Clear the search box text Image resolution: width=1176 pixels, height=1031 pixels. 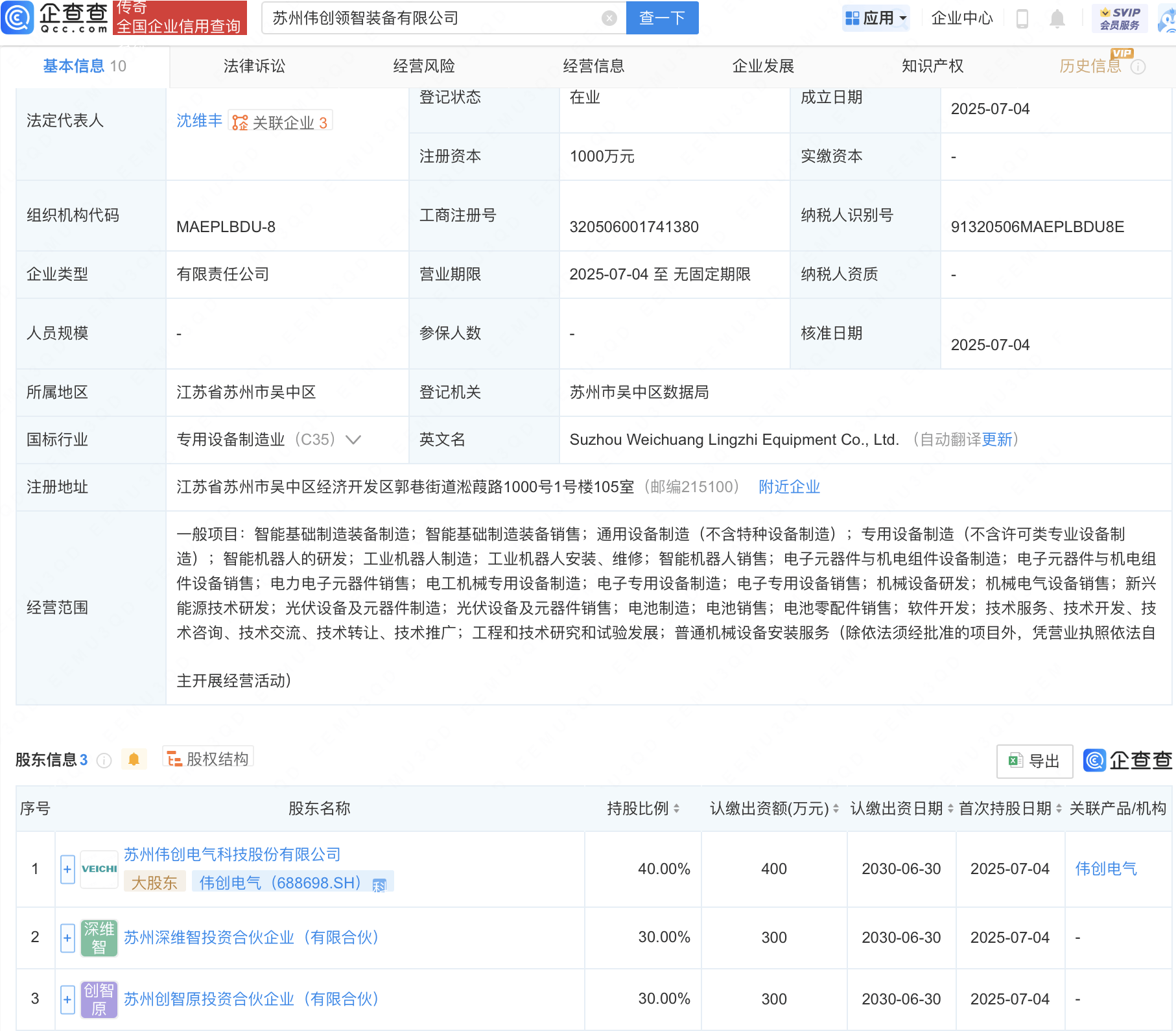pyautogui.click(x=609, y=18)
